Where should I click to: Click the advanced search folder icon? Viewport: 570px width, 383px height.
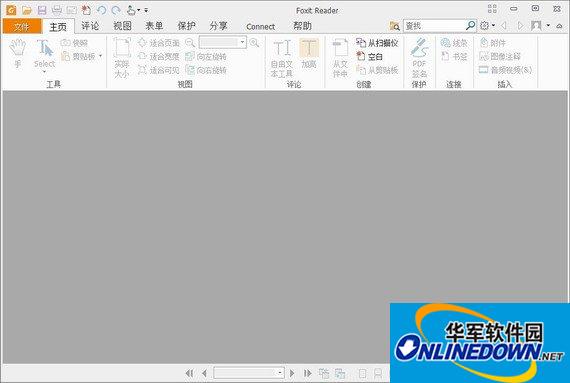(x=394, y=26)
